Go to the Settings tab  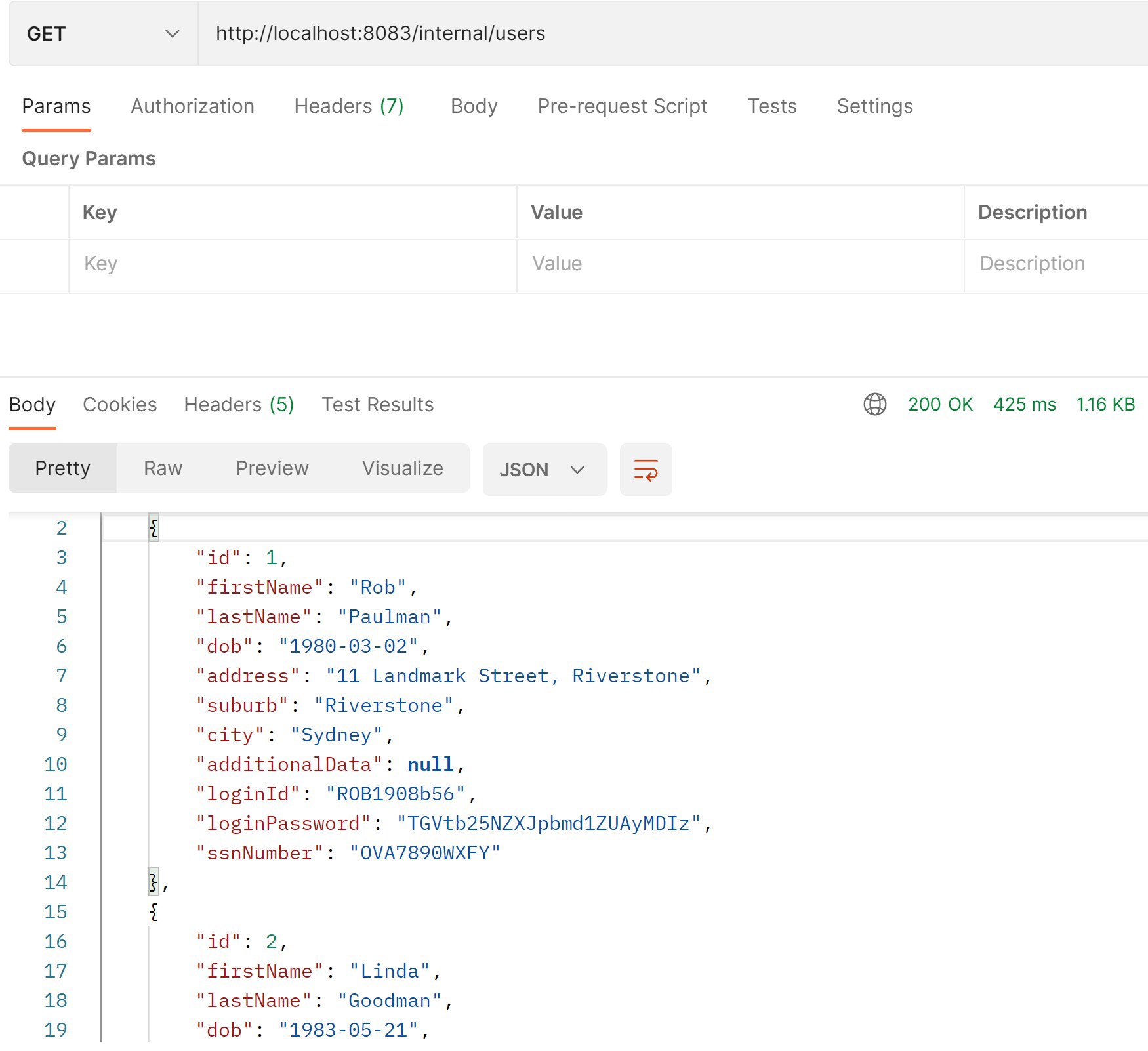874,106
